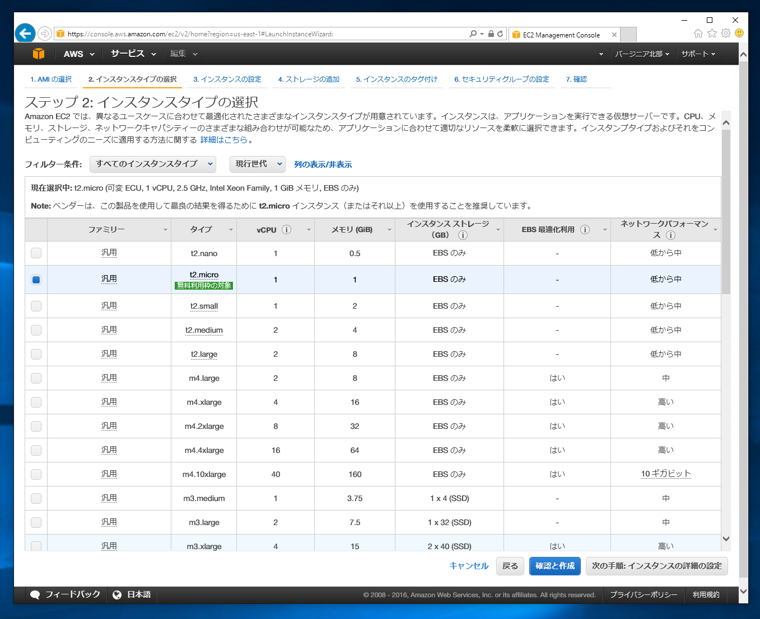Viewport: 760px width, 619px height.
Task: Open すべてのインスタンスタイプ filter dropdown
Action: 153,164
